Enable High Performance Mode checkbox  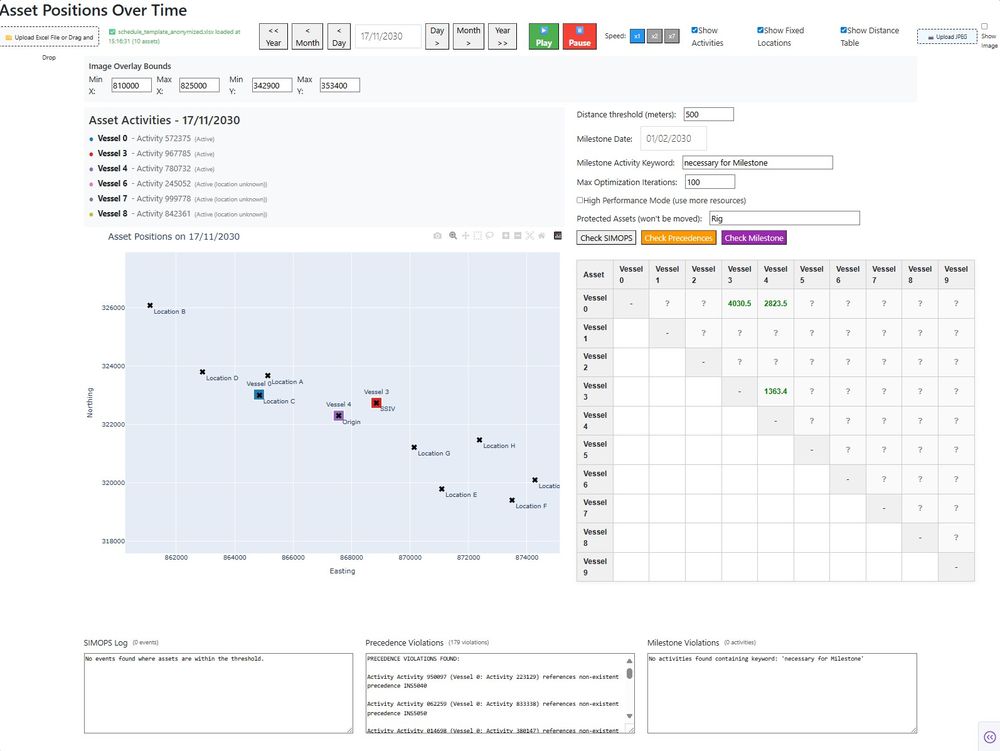(580, 200)
